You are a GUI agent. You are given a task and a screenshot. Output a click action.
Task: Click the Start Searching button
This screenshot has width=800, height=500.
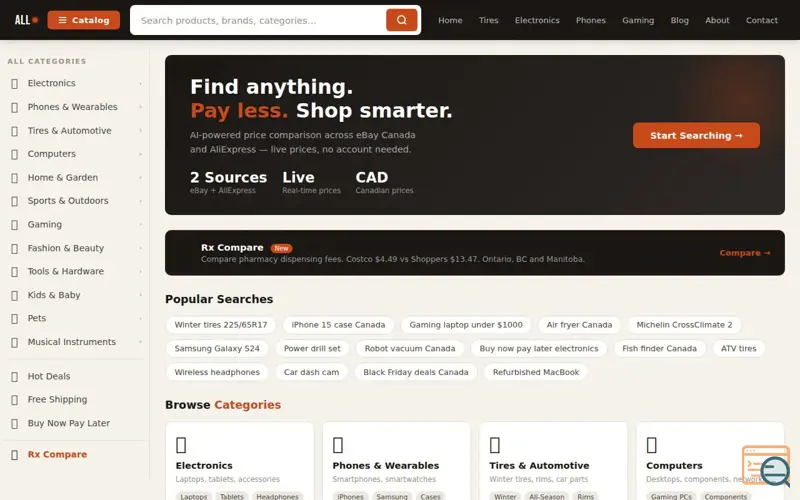[696, 135]
